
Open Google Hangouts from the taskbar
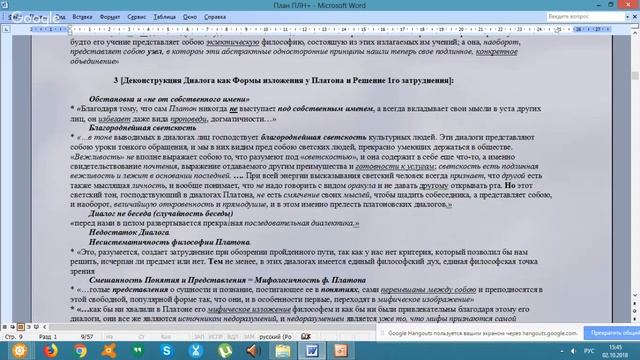(x=138, y=351)
